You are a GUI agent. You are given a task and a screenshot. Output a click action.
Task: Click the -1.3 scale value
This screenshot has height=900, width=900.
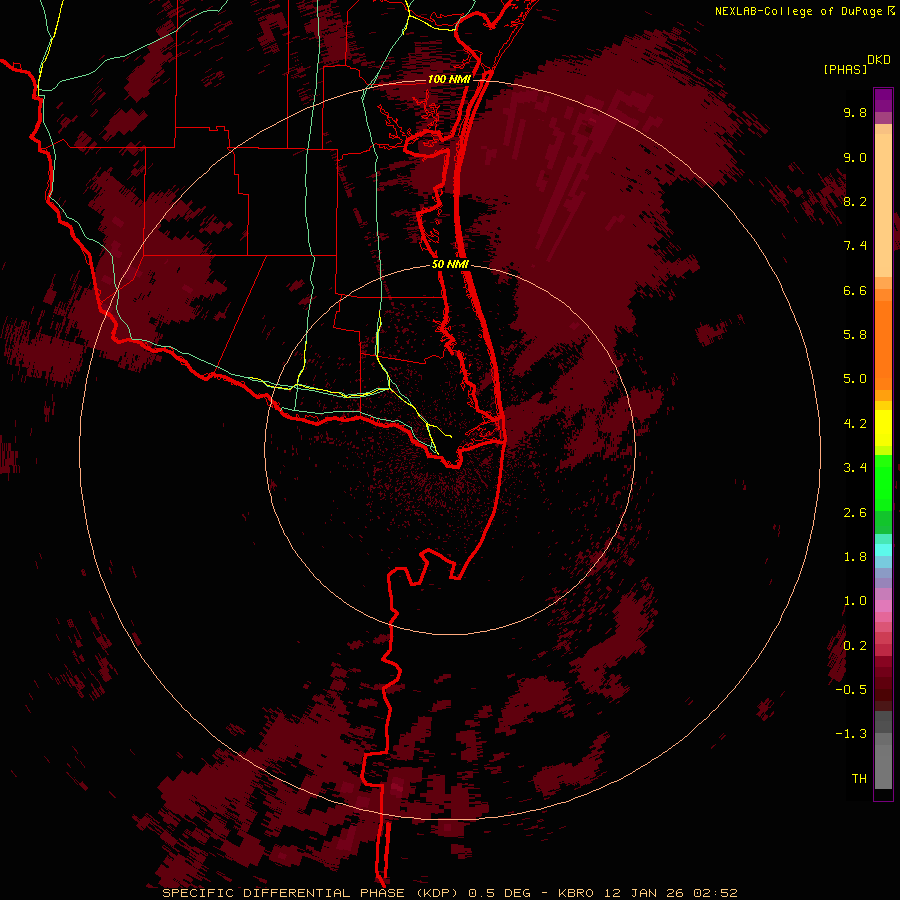point(851,734)
